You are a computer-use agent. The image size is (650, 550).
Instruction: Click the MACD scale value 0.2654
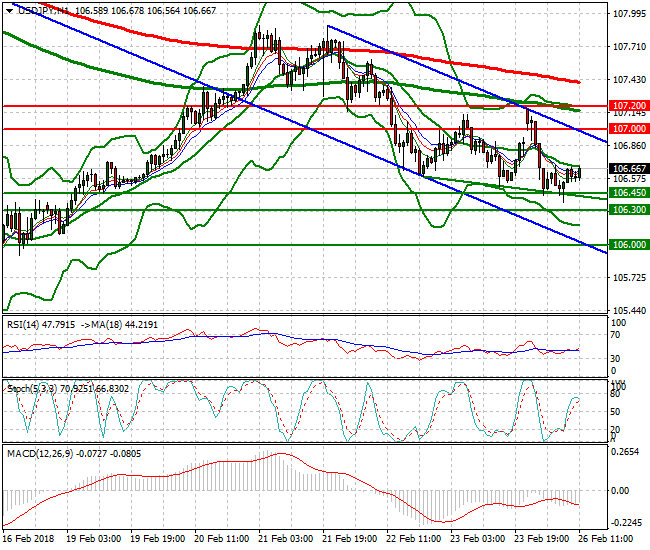pos(626,452)
